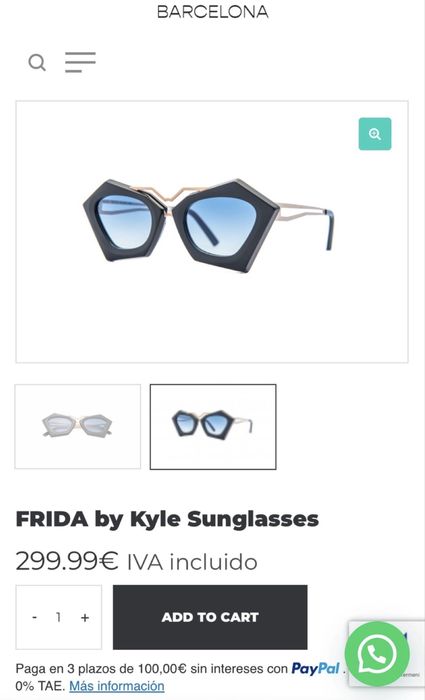Open the Más información link
The width and height of the screenshot is (425, 700).
point(117,685)
